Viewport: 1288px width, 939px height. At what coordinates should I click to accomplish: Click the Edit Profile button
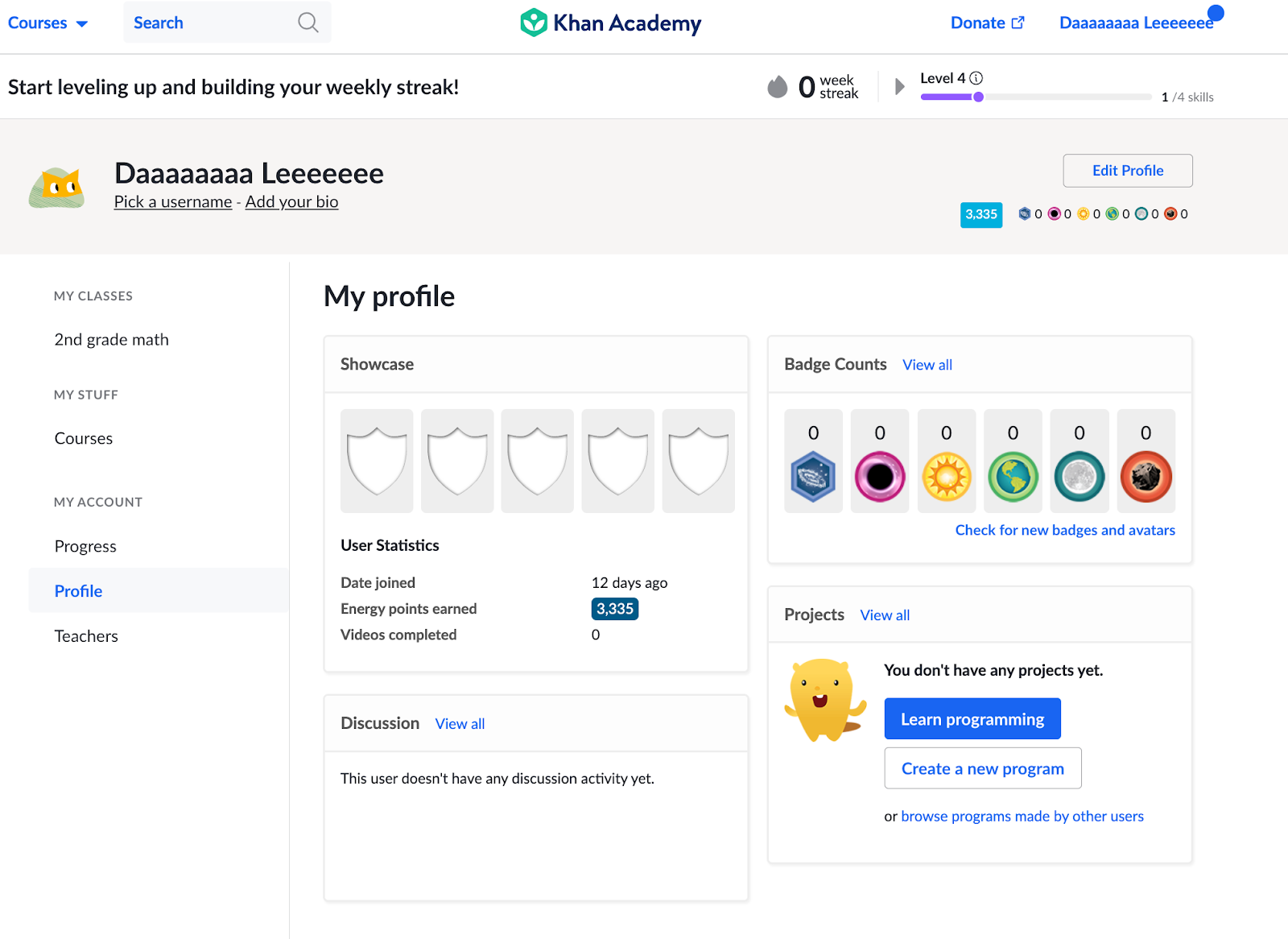tap(1128, 171)
